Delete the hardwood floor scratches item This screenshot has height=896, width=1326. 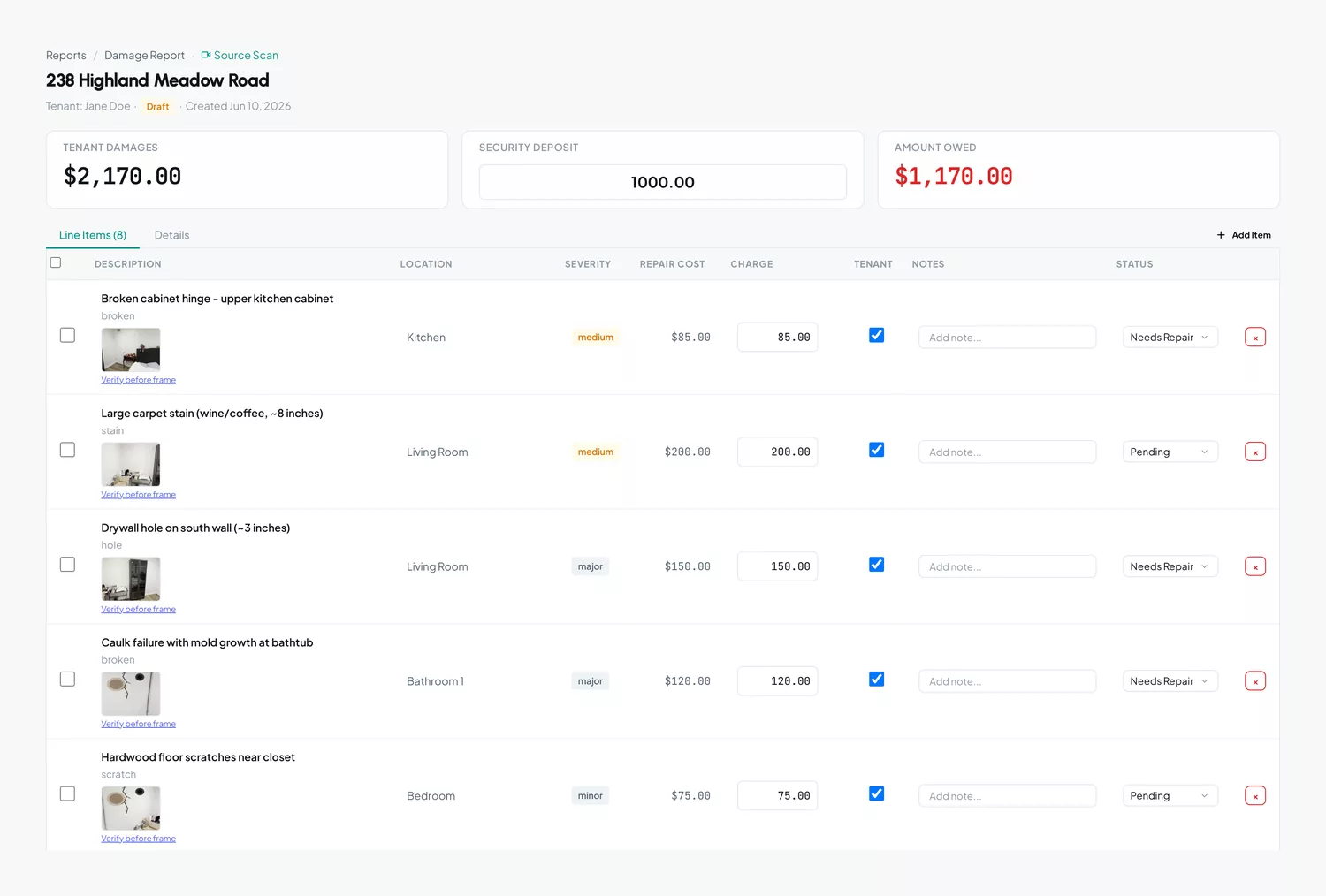1254,796
